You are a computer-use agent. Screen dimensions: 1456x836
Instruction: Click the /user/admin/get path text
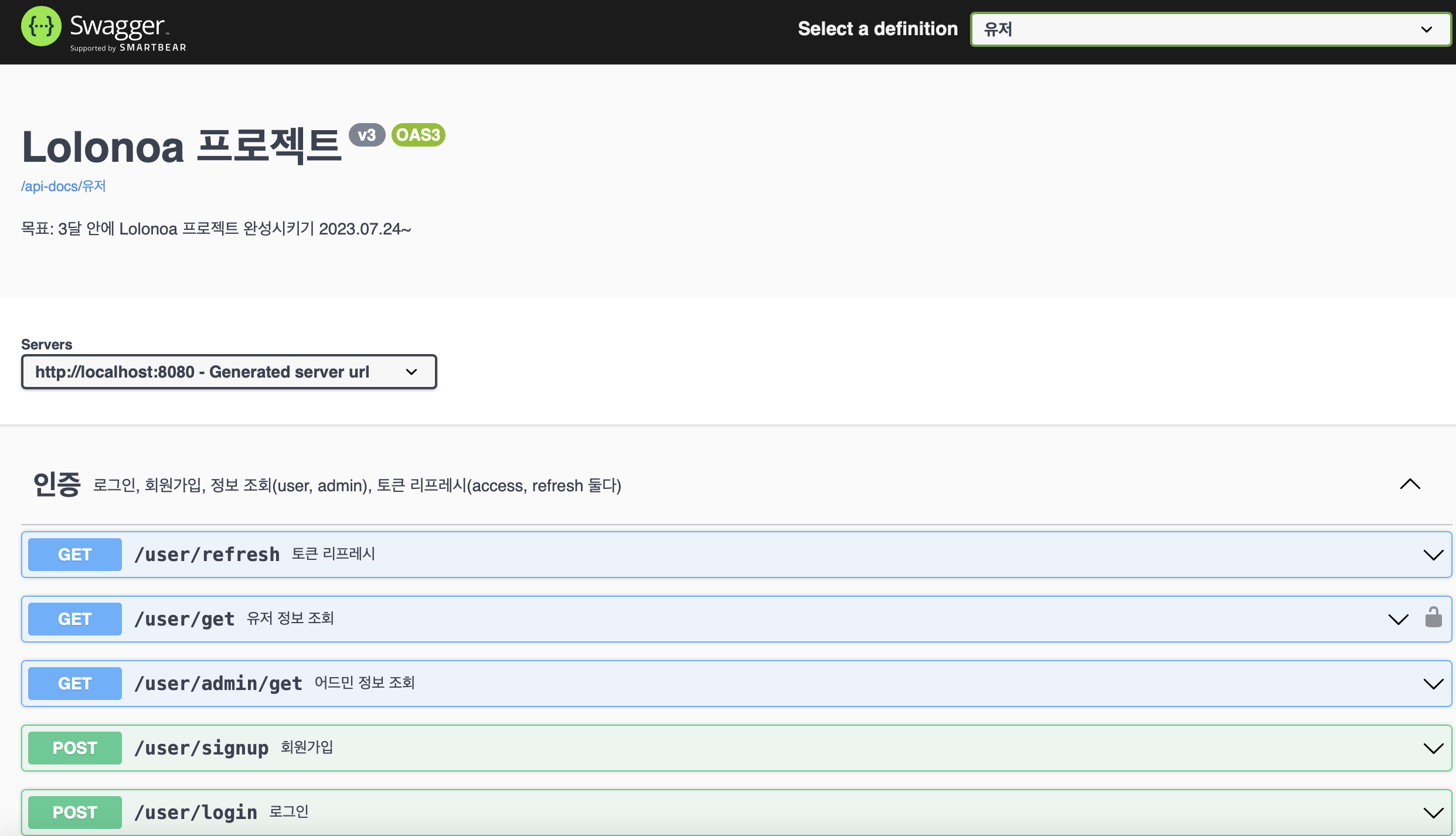218,684
